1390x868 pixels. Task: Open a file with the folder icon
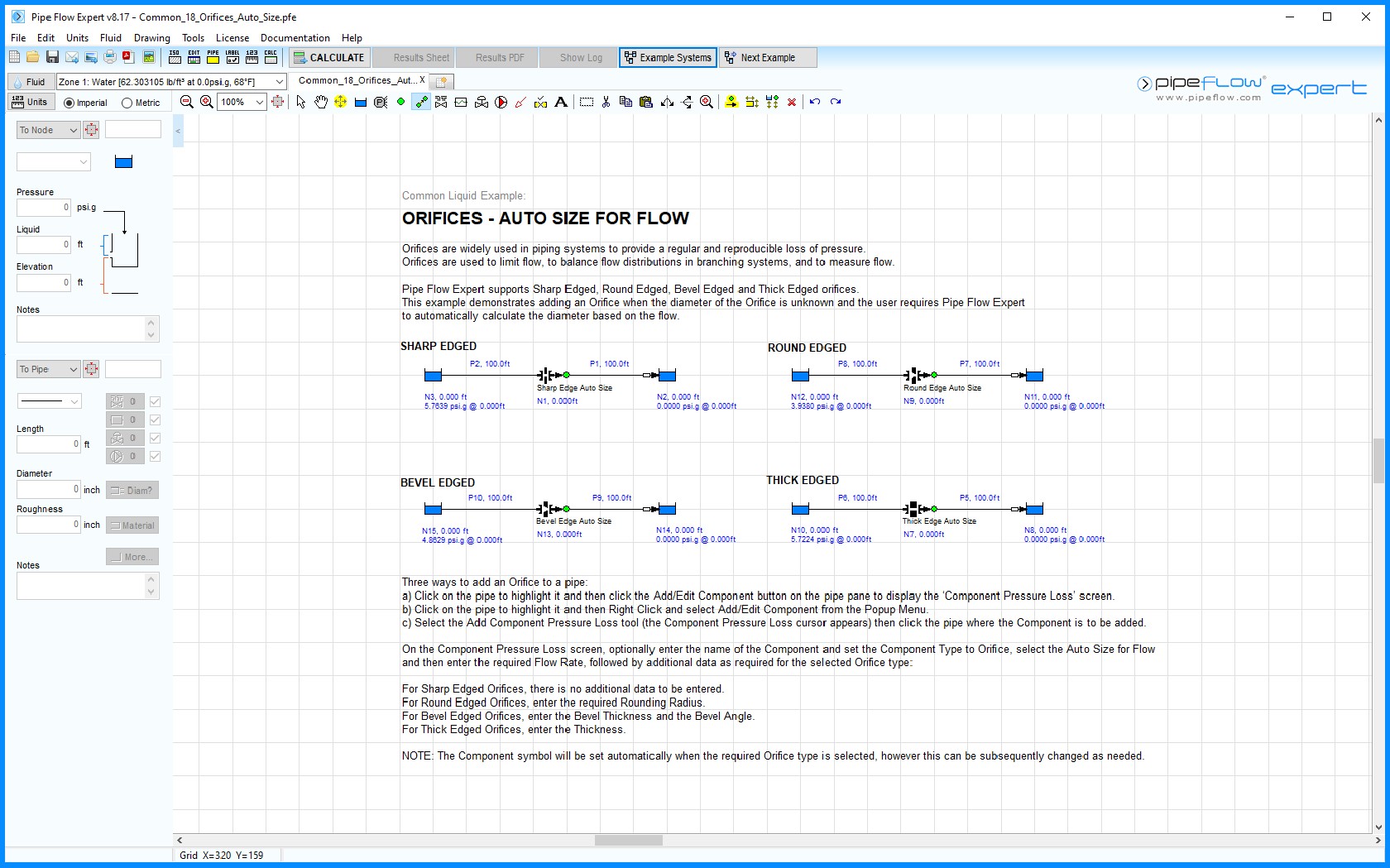32,57
